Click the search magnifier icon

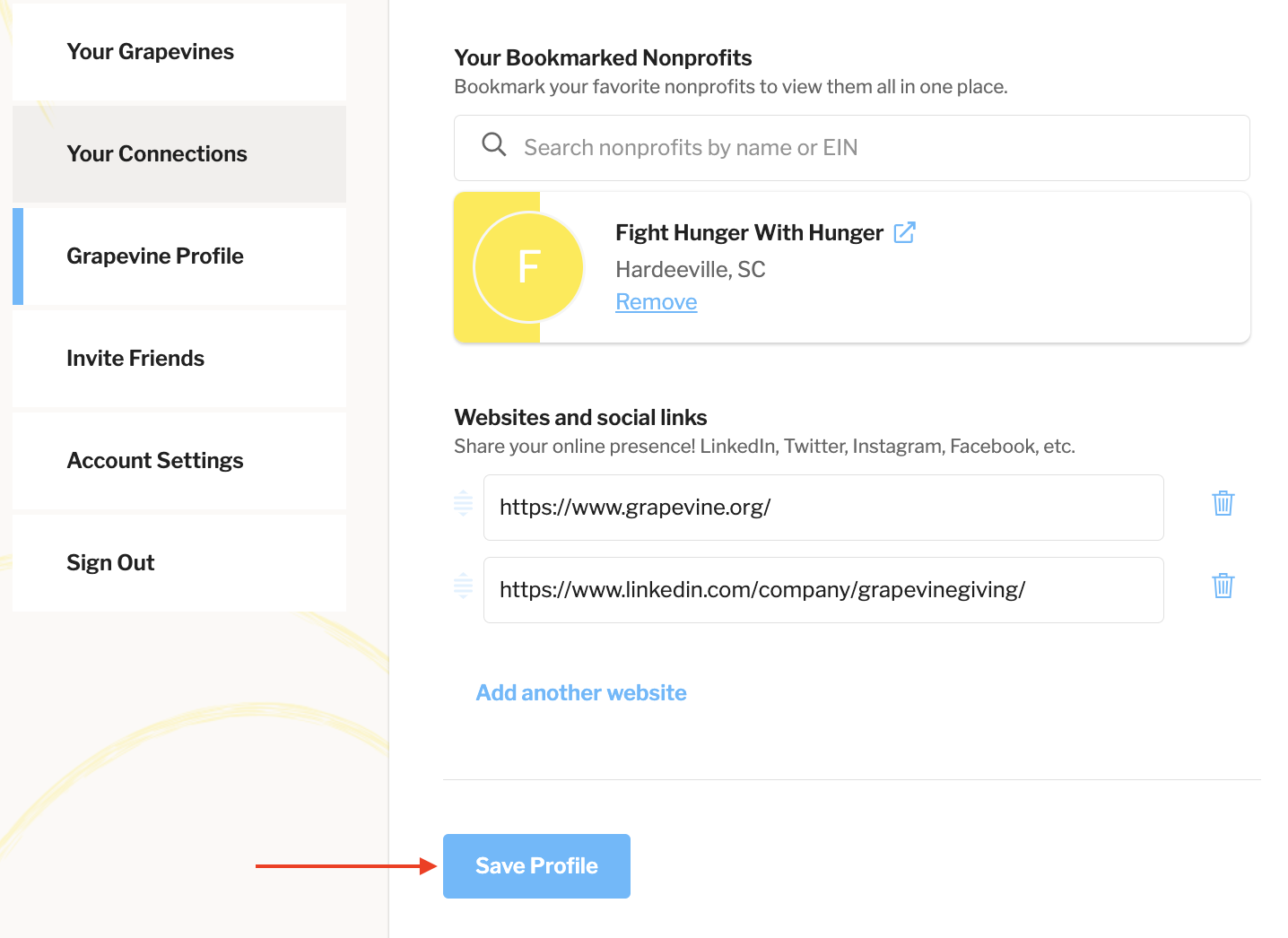coord(494,145)
